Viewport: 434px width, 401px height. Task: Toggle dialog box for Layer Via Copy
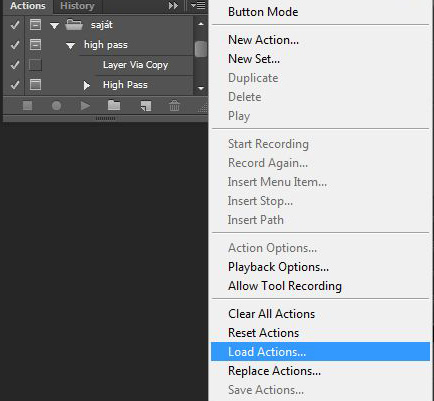coord(35,65)
